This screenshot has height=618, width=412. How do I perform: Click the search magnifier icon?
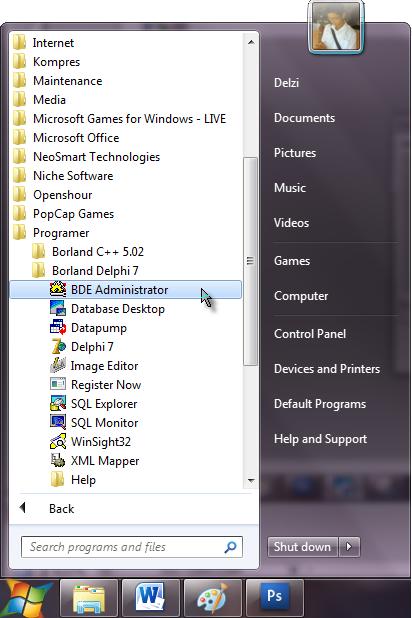point(230,547)
